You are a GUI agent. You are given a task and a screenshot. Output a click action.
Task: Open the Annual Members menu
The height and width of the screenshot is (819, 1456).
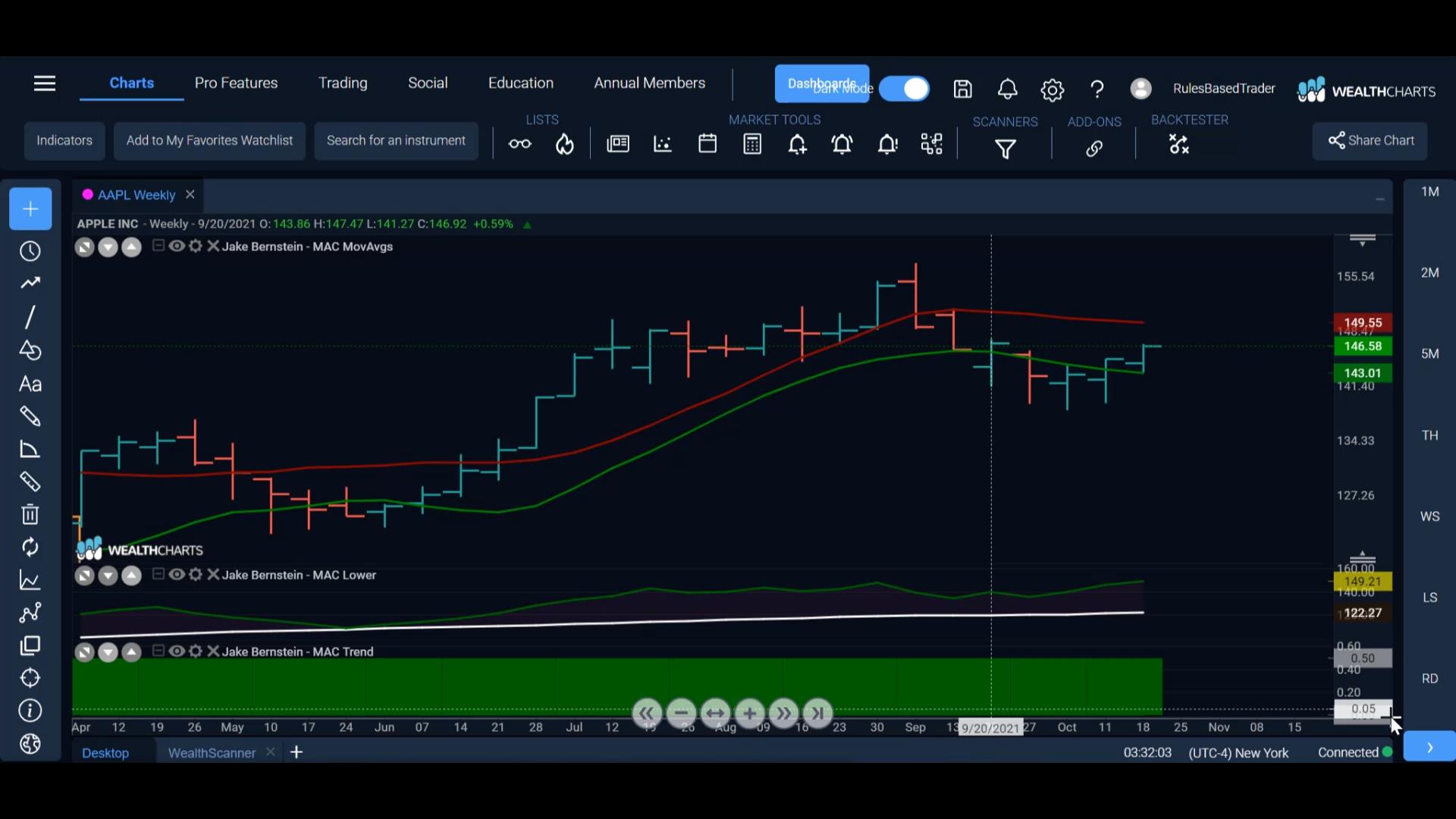(x=650, y=83)
